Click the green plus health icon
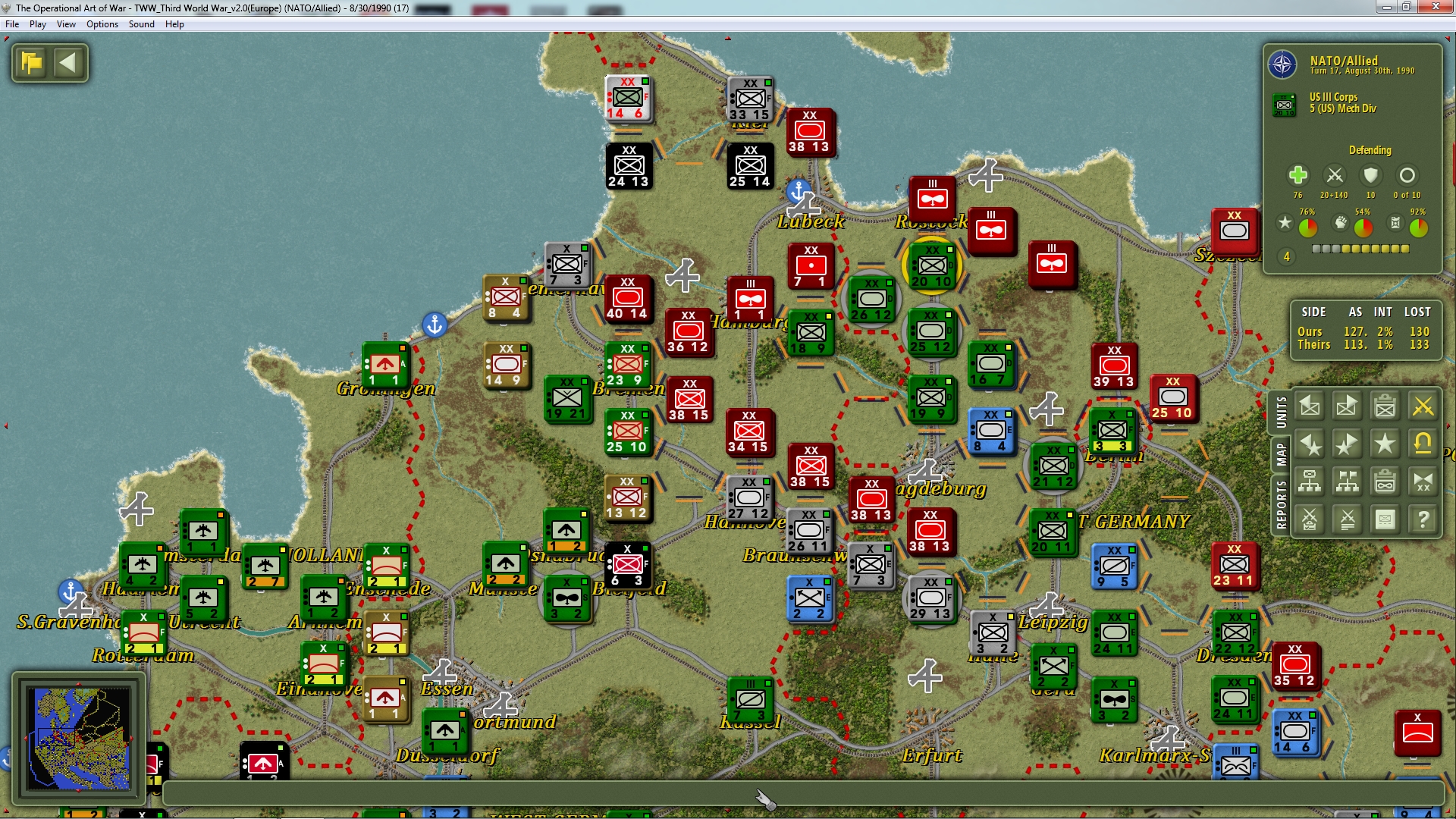This screenshot has height=819, width=1456. 1298,175
